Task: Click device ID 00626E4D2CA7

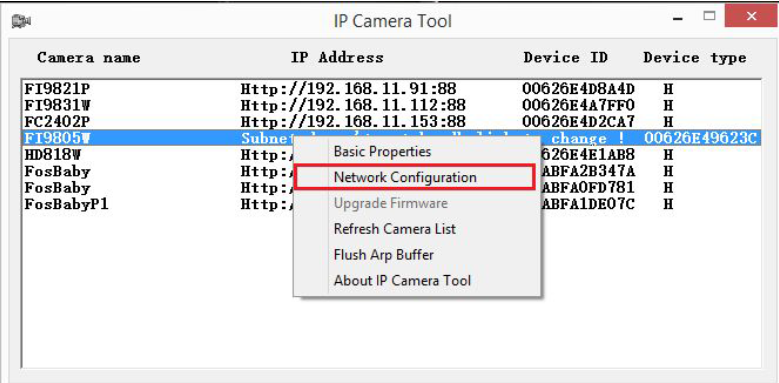Action: point(578,122)
